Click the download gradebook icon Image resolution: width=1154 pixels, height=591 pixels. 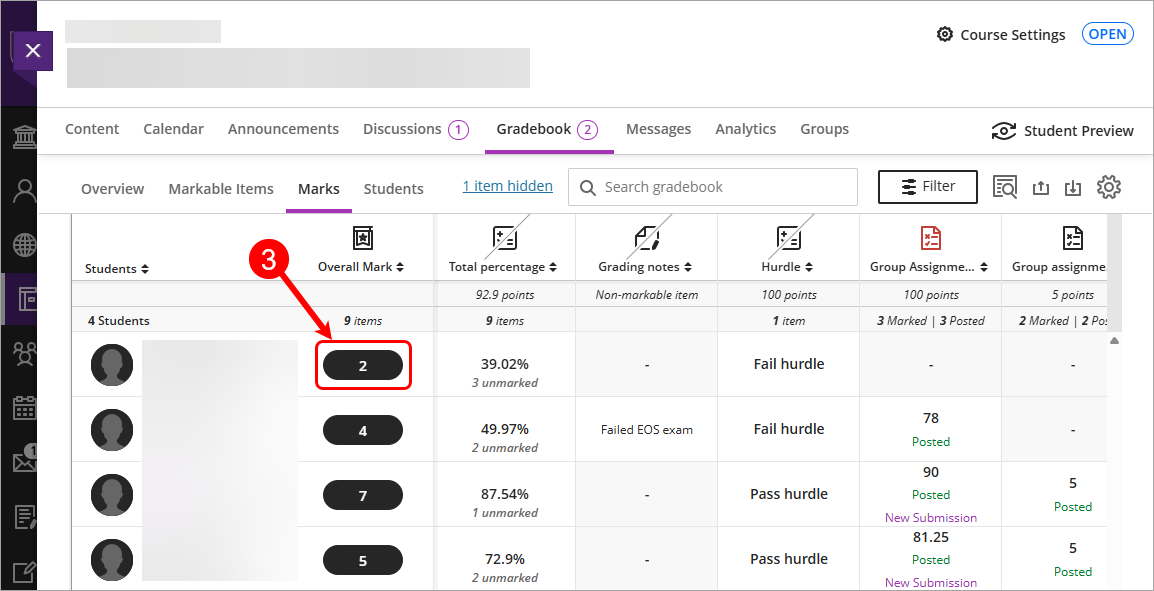point(1073,188)
